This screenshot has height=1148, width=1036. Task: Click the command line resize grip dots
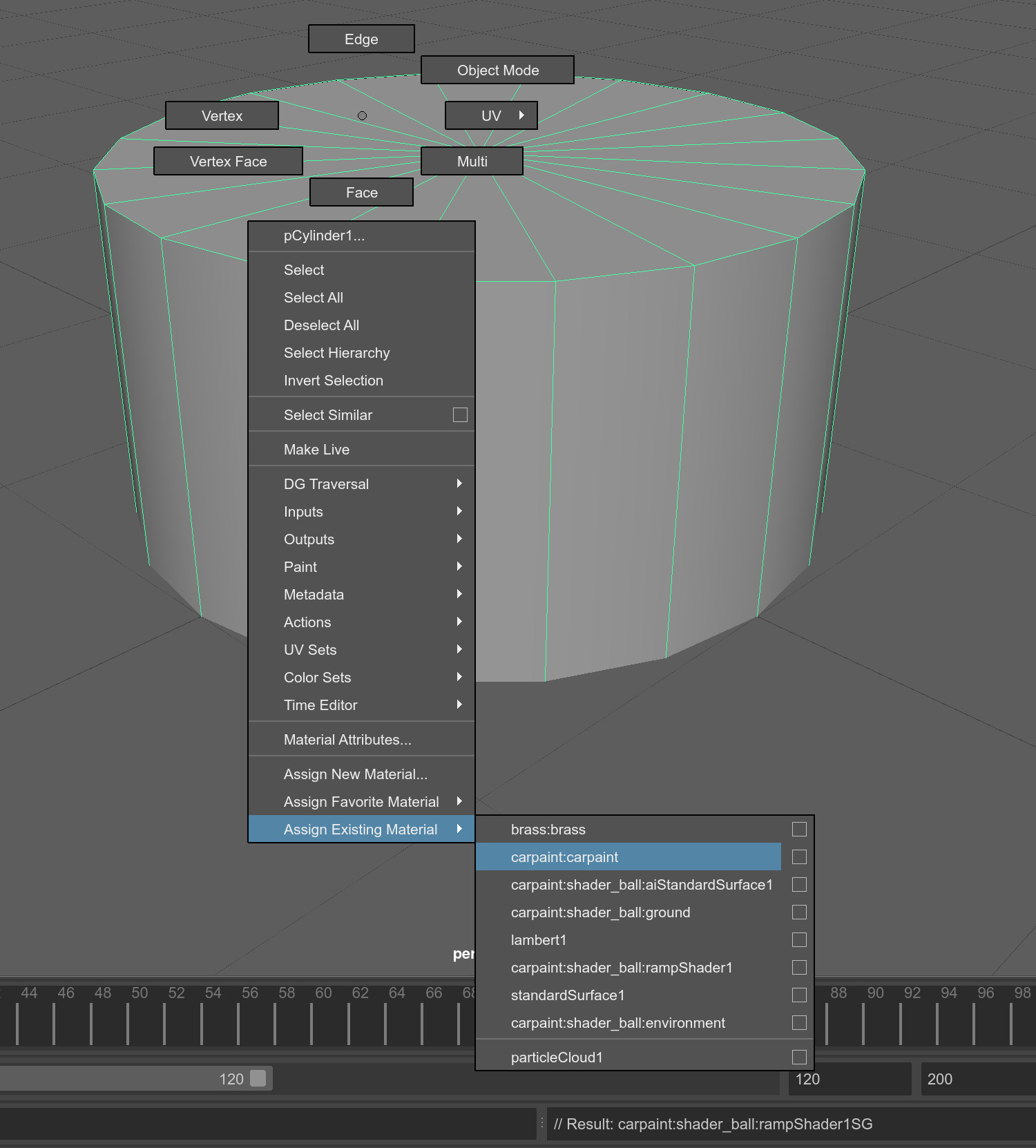pyautogui.click(x=542, y=1123)
